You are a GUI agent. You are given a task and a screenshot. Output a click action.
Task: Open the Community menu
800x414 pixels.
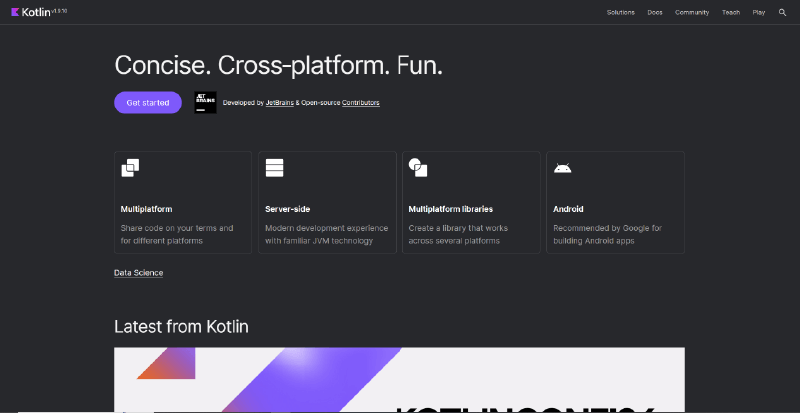[692, 12]
